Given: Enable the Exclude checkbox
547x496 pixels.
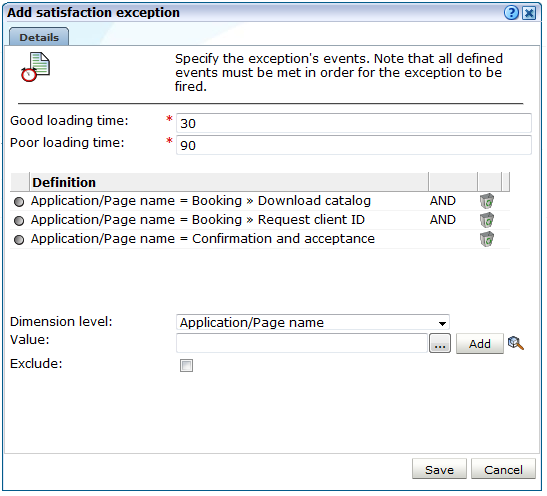Looking at the screenshot, I should coord(186,366).
